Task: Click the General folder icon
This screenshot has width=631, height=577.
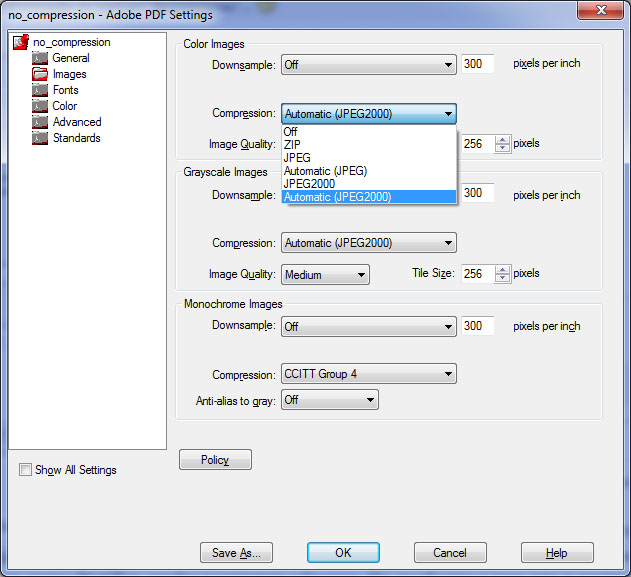Action: (40, 58)
